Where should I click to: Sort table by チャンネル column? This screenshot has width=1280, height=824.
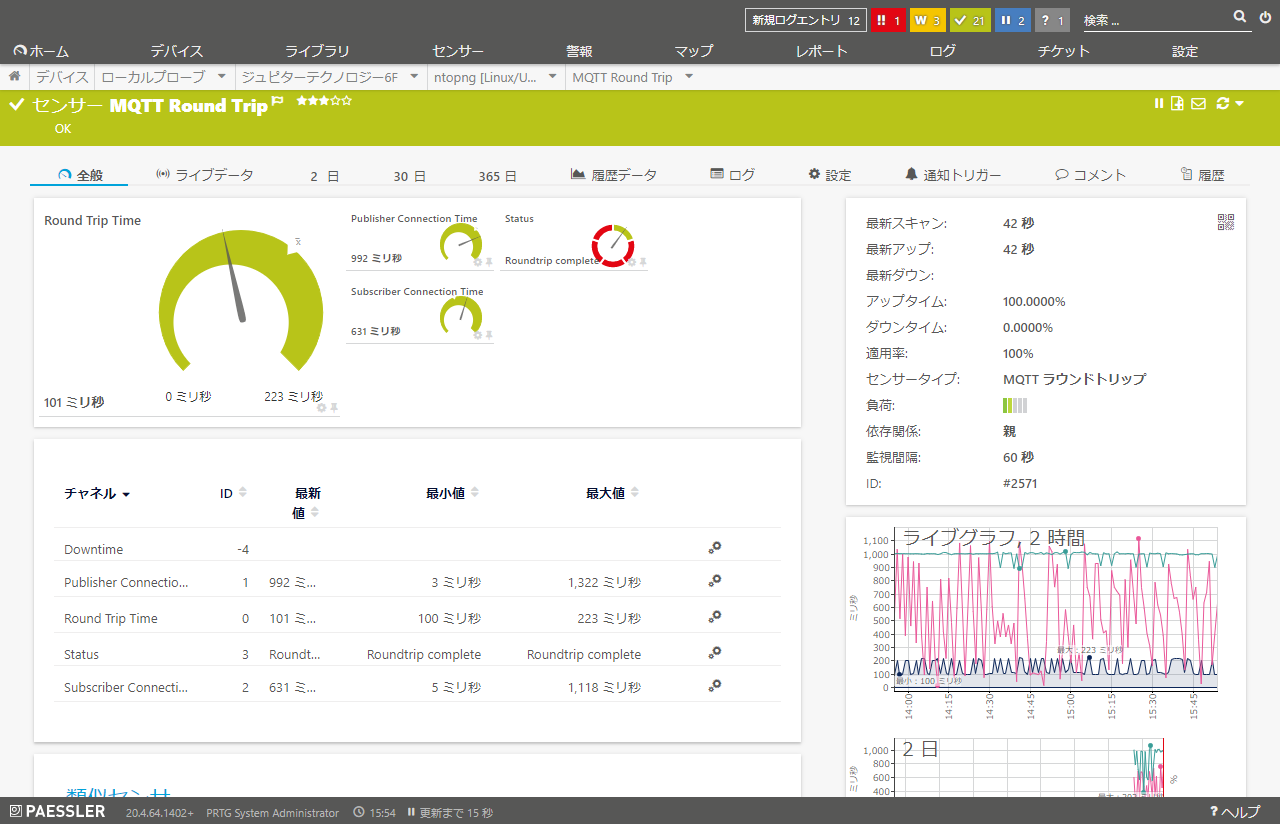pyautogui.click(x=97, y=493)
